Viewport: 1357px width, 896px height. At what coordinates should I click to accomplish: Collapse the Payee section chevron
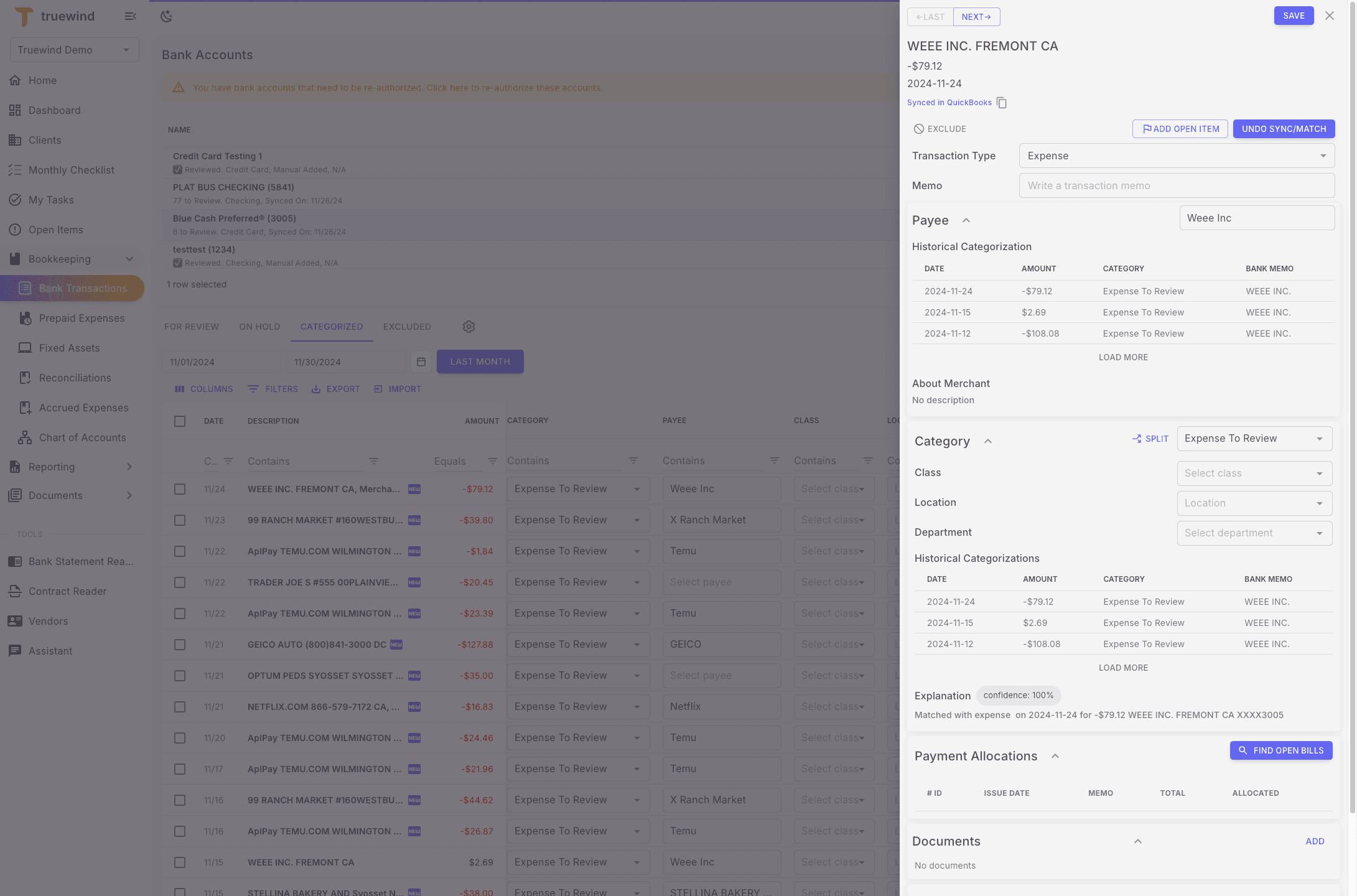coord(966,220)
